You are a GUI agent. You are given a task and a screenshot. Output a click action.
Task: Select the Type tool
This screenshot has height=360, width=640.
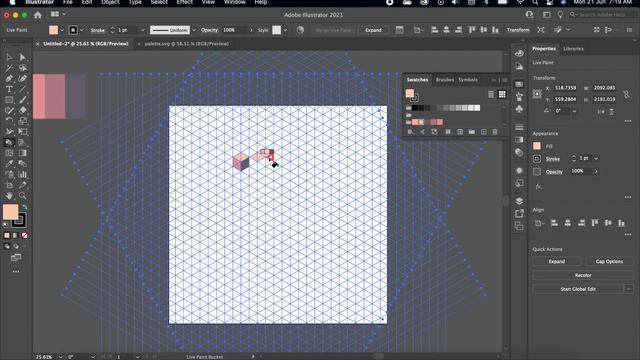tap(9, 89)
